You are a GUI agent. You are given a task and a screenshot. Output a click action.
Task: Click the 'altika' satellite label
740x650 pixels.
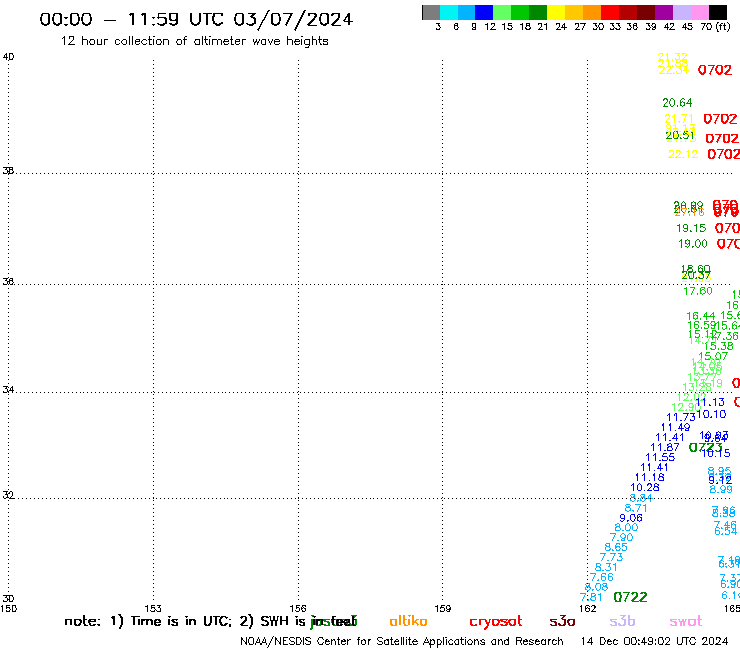coord(408,621)
